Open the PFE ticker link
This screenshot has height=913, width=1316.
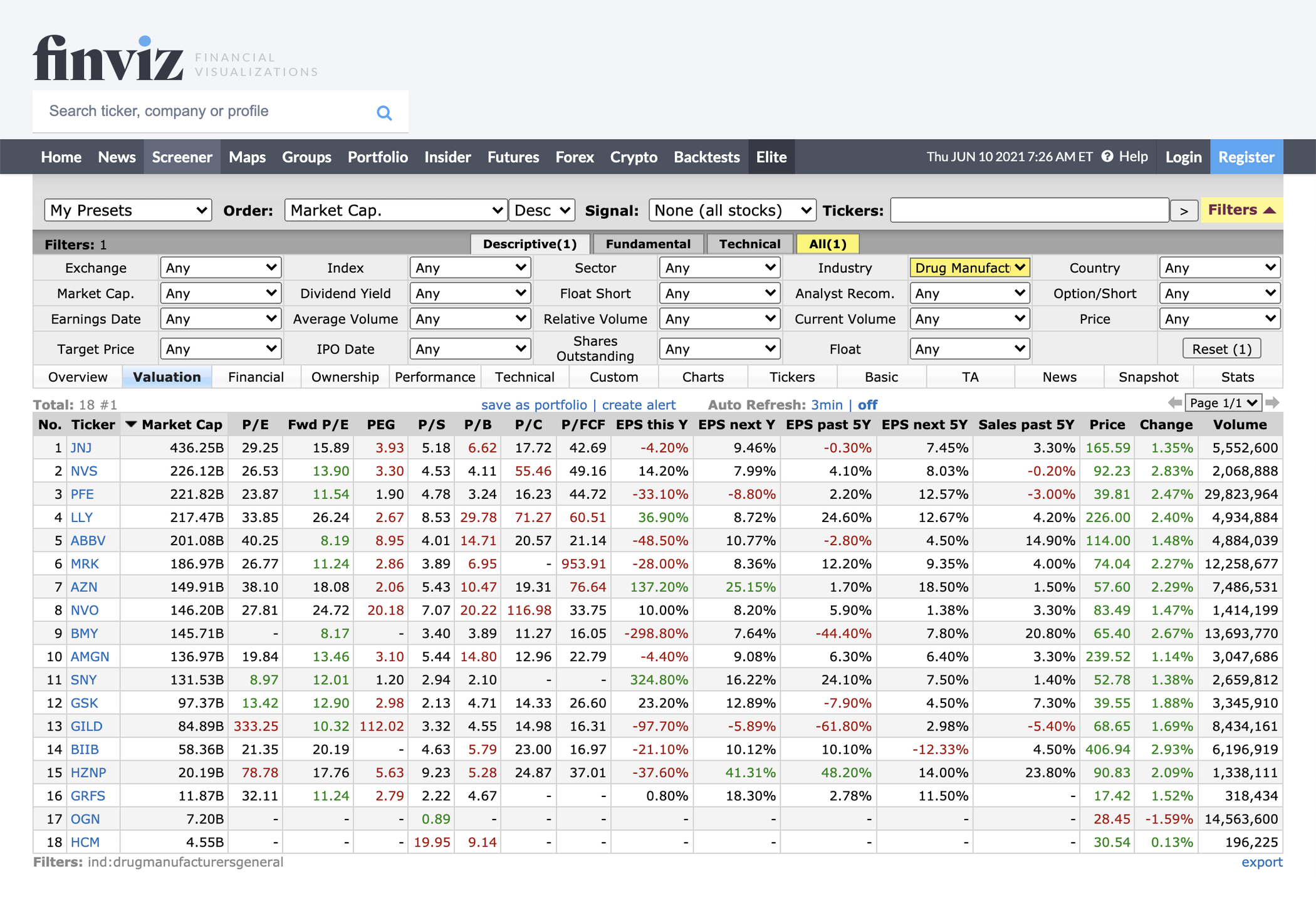tap(82, 494)
